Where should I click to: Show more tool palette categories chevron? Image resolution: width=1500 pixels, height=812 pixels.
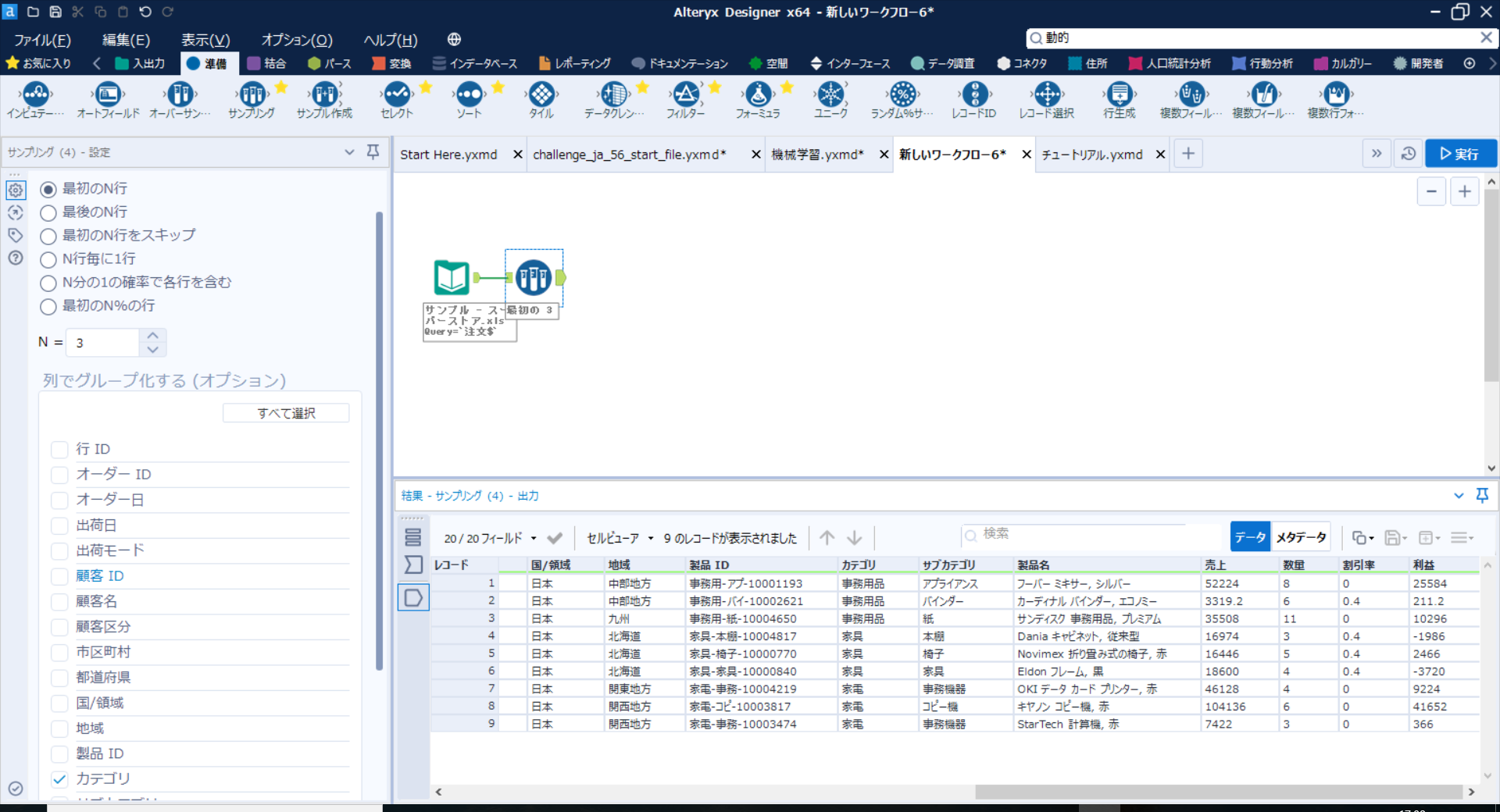(1491, 63)
